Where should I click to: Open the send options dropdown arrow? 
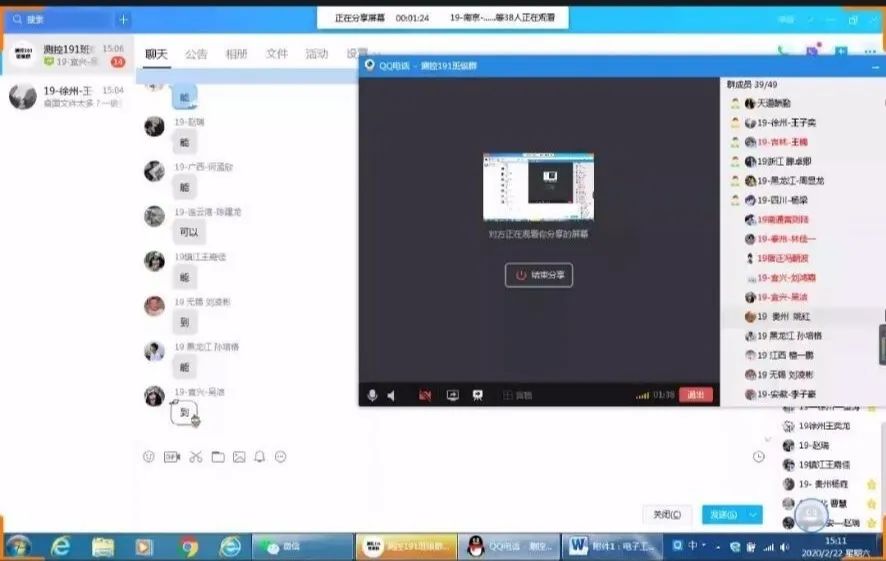tap(753, 514)
